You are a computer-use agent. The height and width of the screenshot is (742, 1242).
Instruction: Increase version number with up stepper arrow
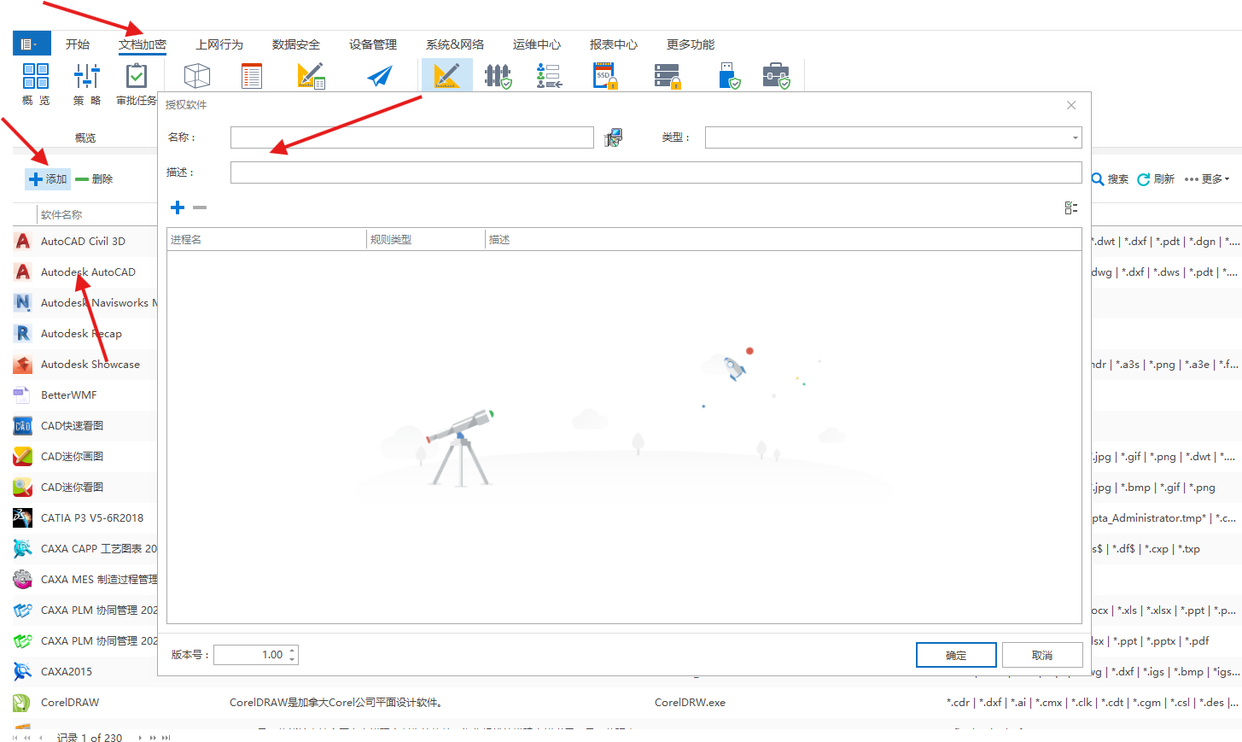coord(292,650)
